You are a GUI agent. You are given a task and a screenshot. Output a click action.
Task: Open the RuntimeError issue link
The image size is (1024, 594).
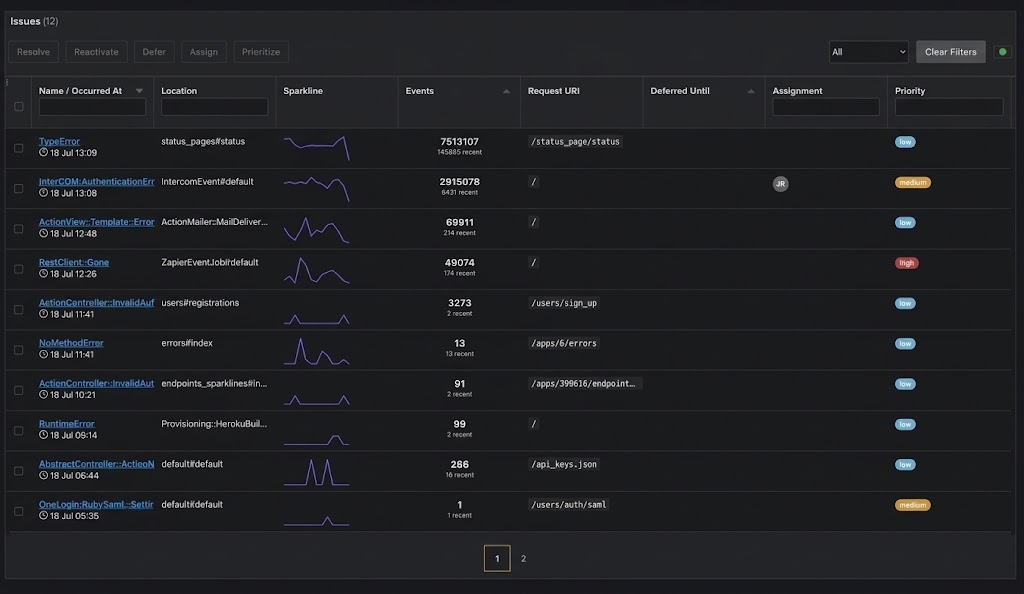67,424
